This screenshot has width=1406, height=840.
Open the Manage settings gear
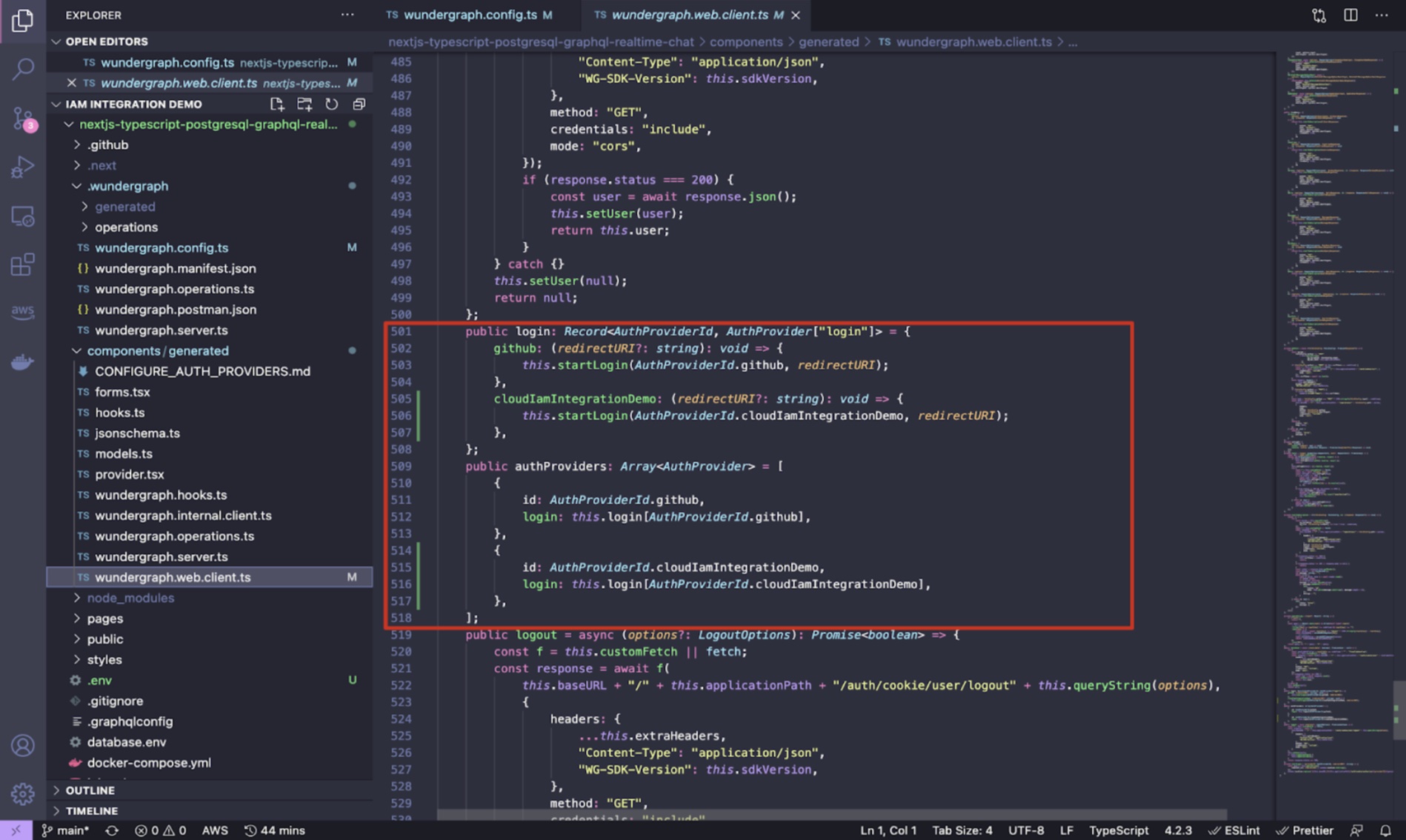(x=22, y=793)
